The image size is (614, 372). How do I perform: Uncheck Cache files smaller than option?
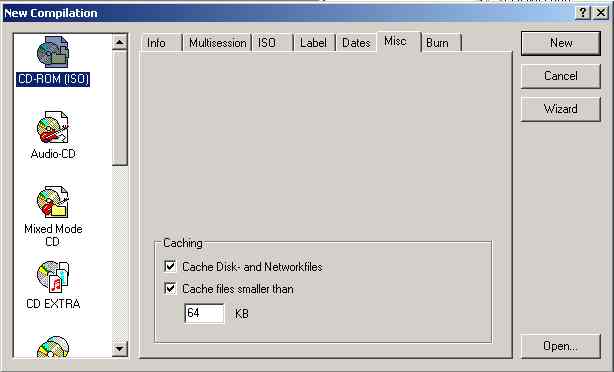point(170,289)
